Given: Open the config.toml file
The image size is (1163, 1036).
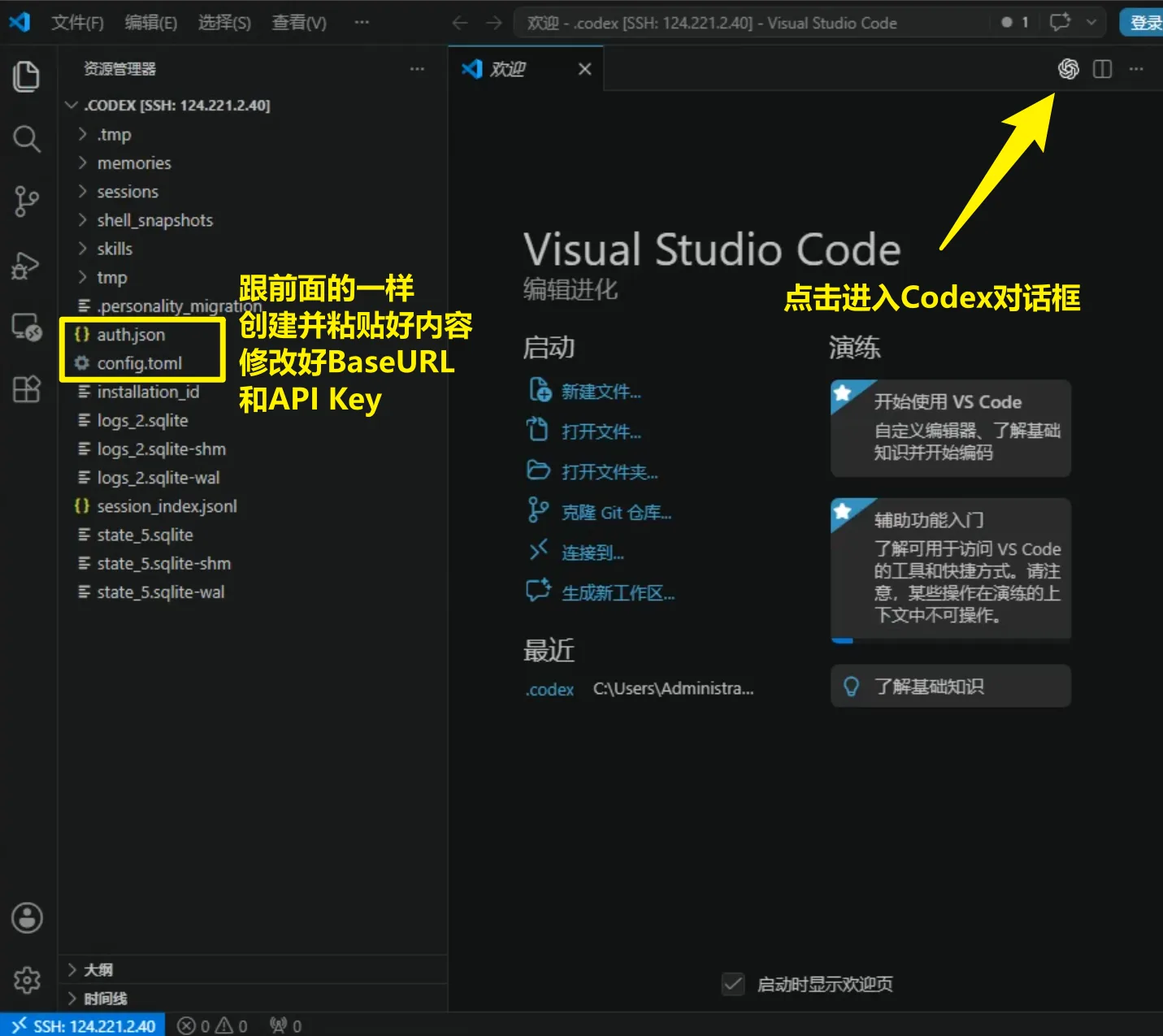Looking at the screenshot, I should point(139,363).
